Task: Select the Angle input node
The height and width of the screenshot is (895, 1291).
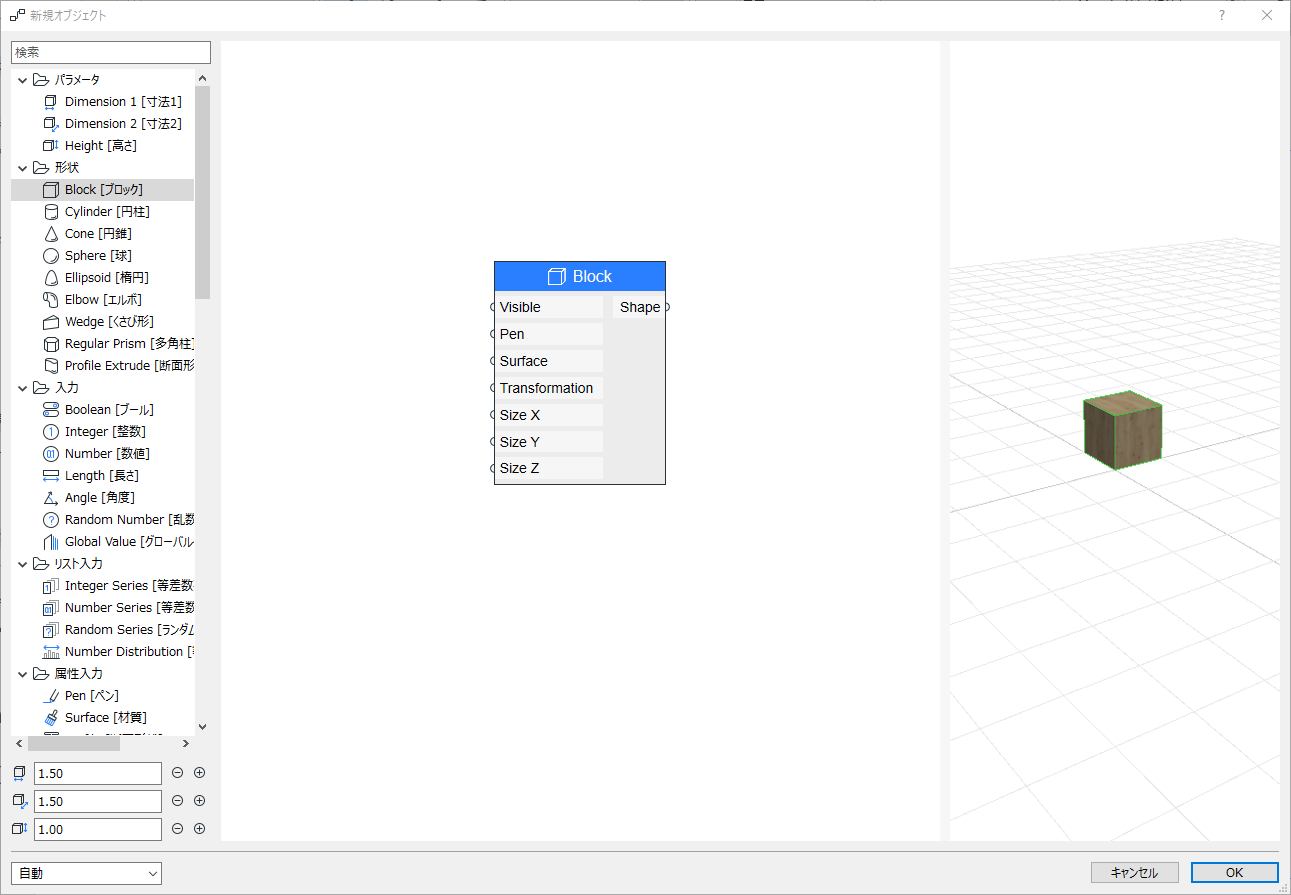Action: coord(95,497)
